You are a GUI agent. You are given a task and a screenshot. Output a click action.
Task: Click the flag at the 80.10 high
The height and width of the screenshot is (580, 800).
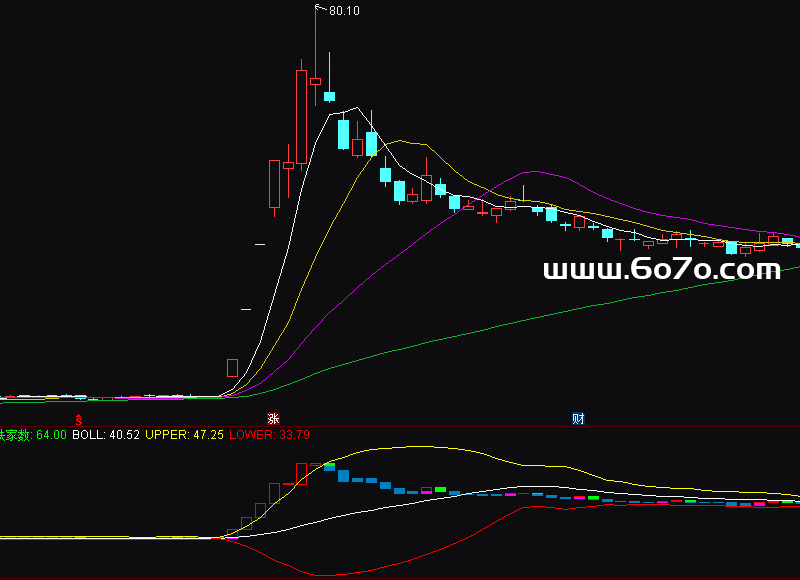319,9
